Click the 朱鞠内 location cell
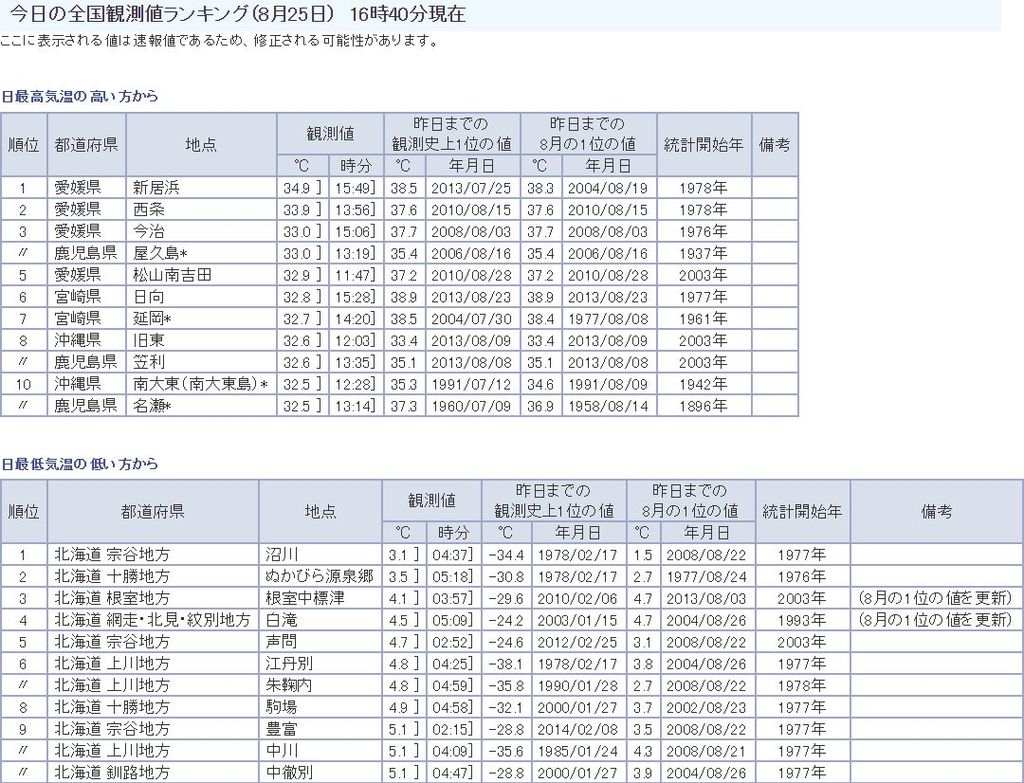 coord(289,686)
